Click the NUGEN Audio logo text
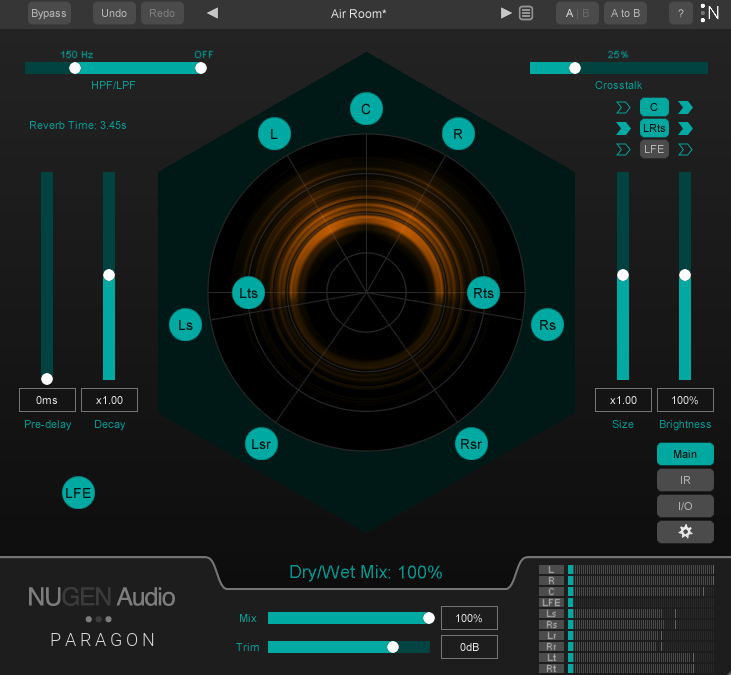This screenshot has width=731, height=675. click(x=102, y=597)
